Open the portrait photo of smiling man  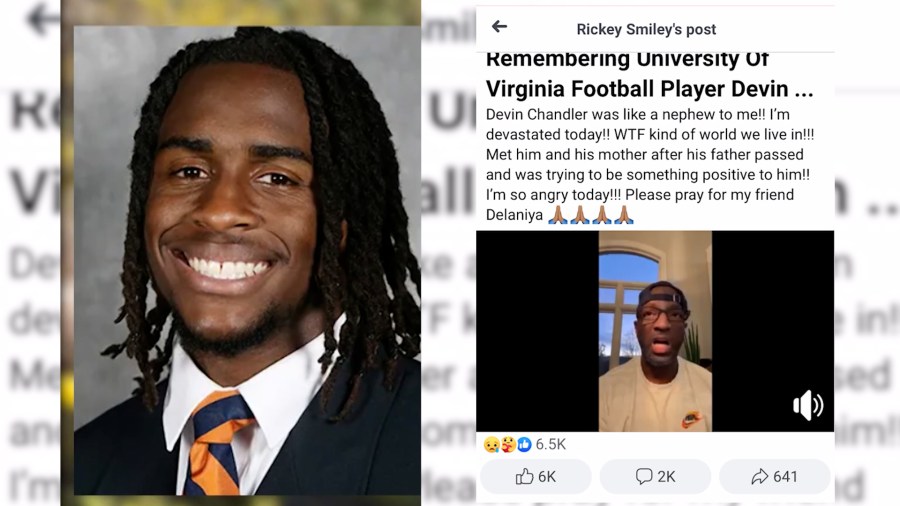247,260
